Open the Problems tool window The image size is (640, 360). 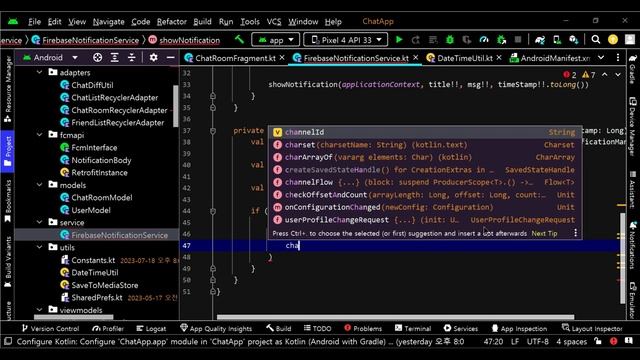tap(363, 328)
